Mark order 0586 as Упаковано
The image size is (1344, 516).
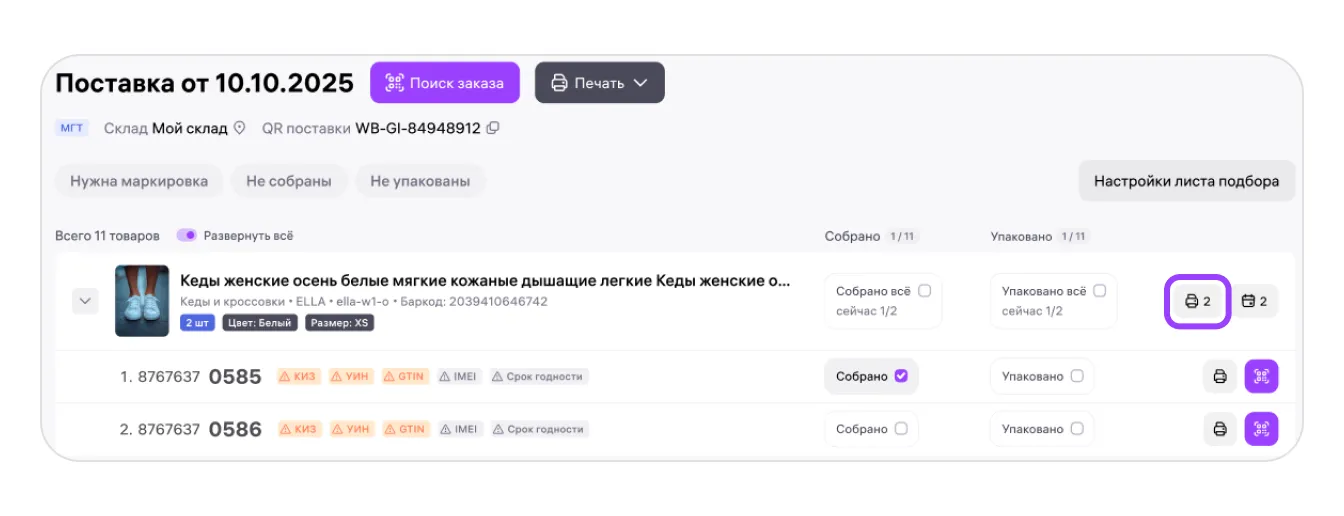1077,429
